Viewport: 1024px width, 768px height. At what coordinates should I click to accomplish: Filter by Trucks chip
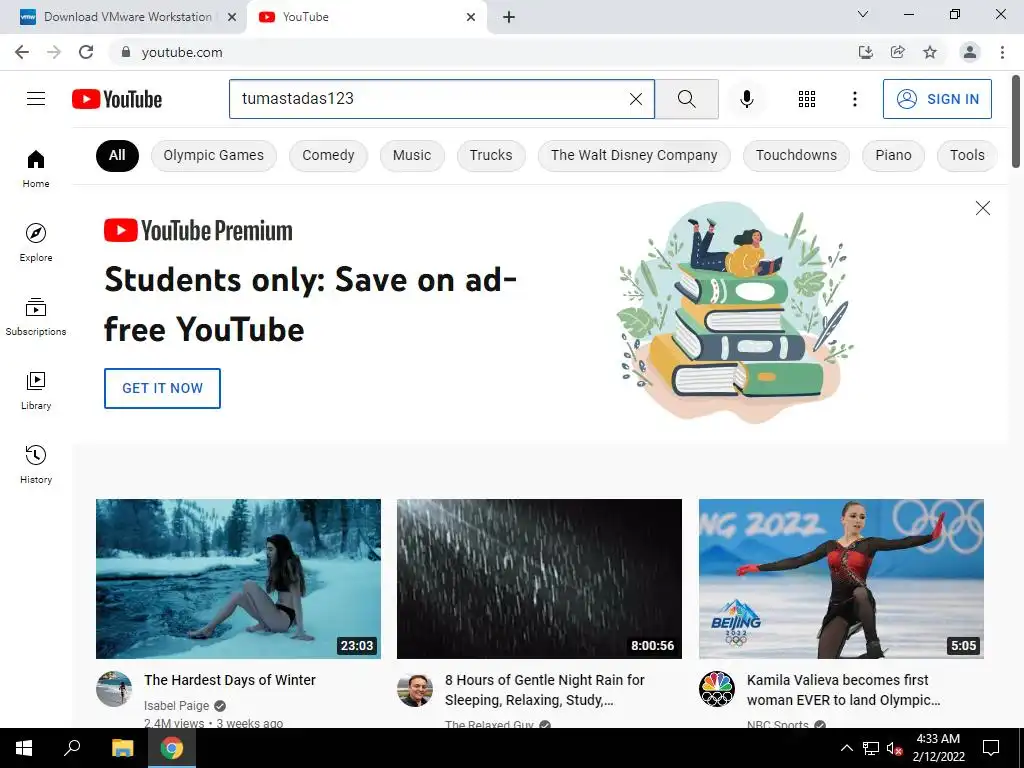click(491, 155)
